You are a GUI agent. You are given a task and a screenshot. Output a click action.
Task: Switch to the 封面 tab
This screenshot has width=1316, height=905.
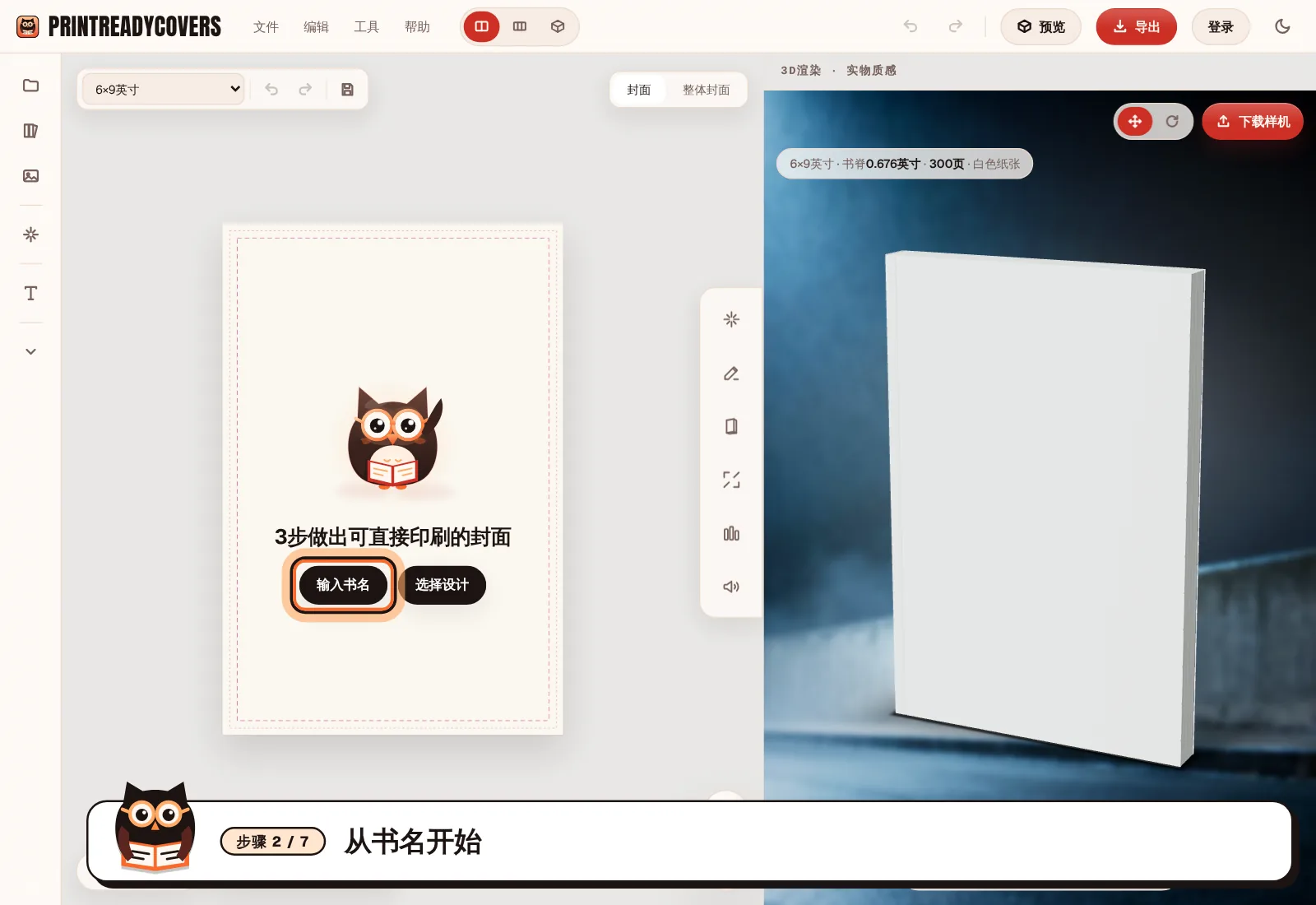[x=638, y=90]
